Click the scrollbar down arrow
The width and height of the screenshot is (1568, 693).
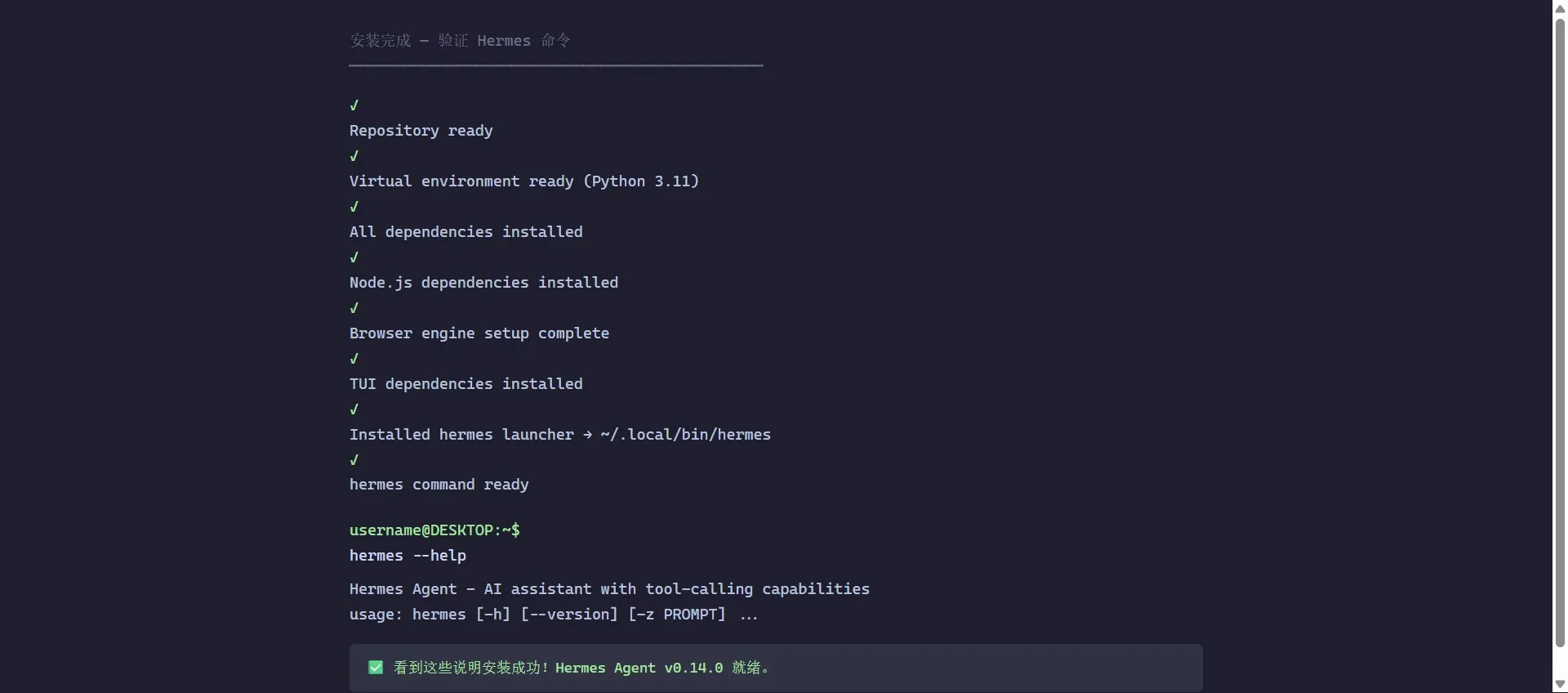coord(1560,685)
